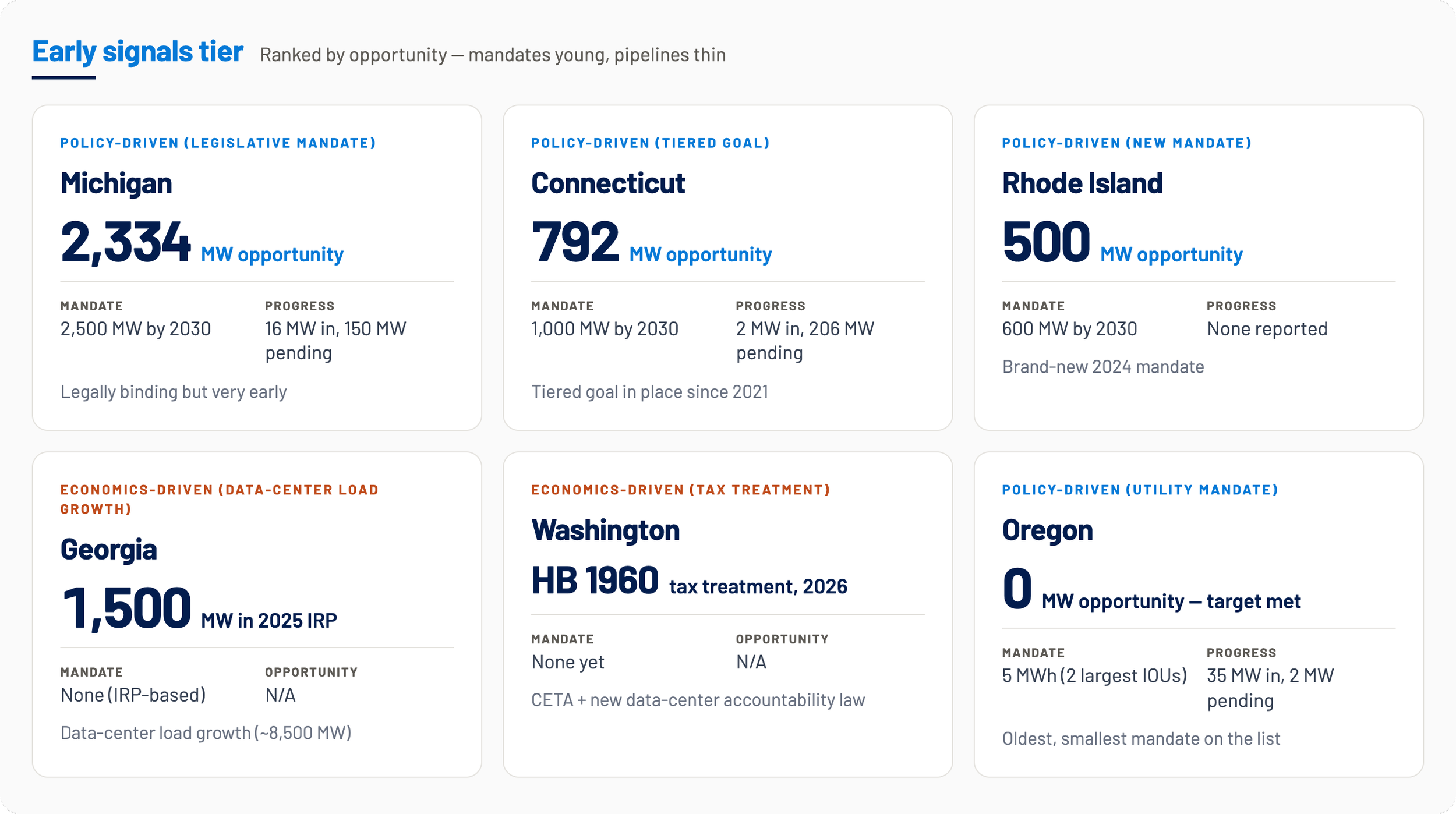Click the Georgia card title

click(109, 550)
